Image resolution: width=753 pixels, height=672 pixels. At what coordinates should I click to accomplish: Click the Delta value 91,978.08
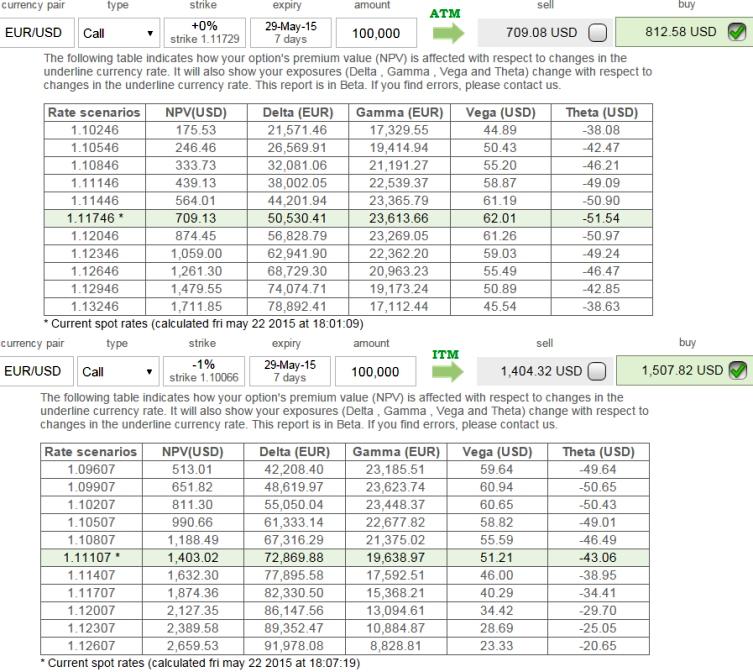[294, 646]
